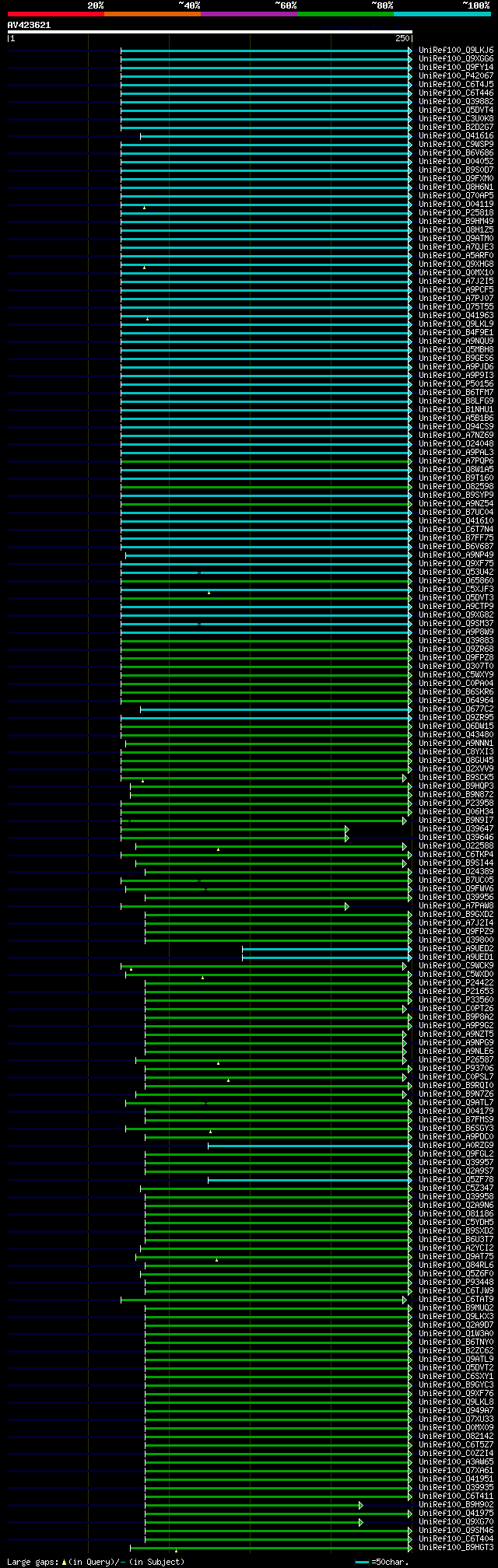Screen dimensions: 498x1568
Task: Click the cyan alignment bar for A0RZG9
Action: [310, 1145]
